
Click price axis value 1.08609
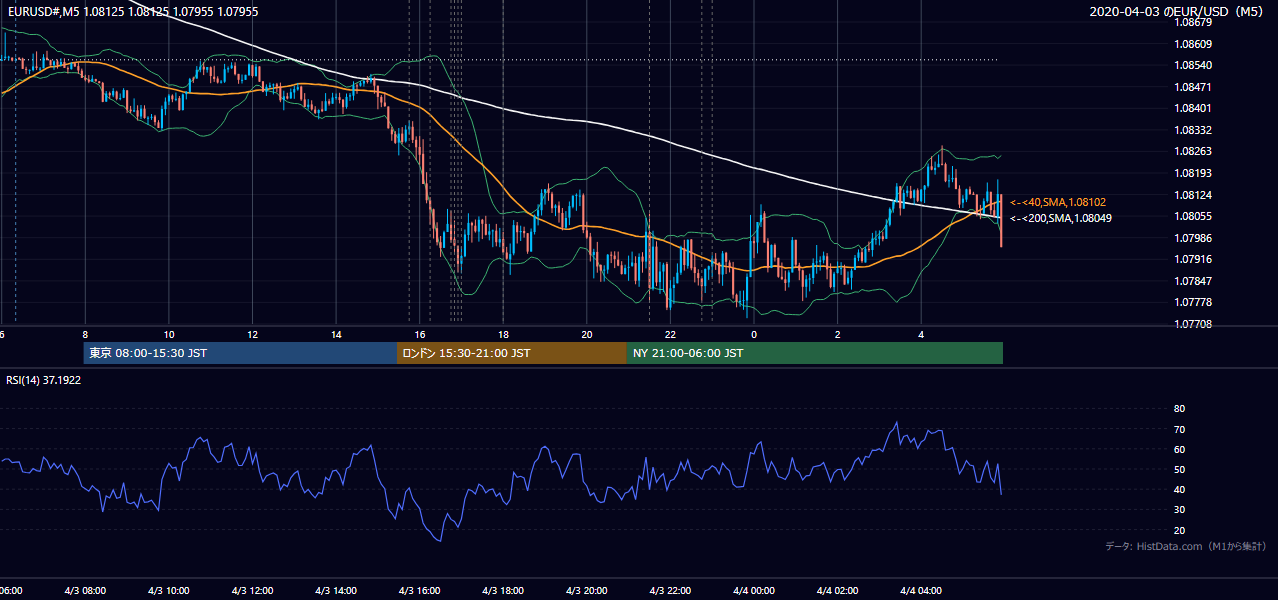click(x=1192, y=44)
